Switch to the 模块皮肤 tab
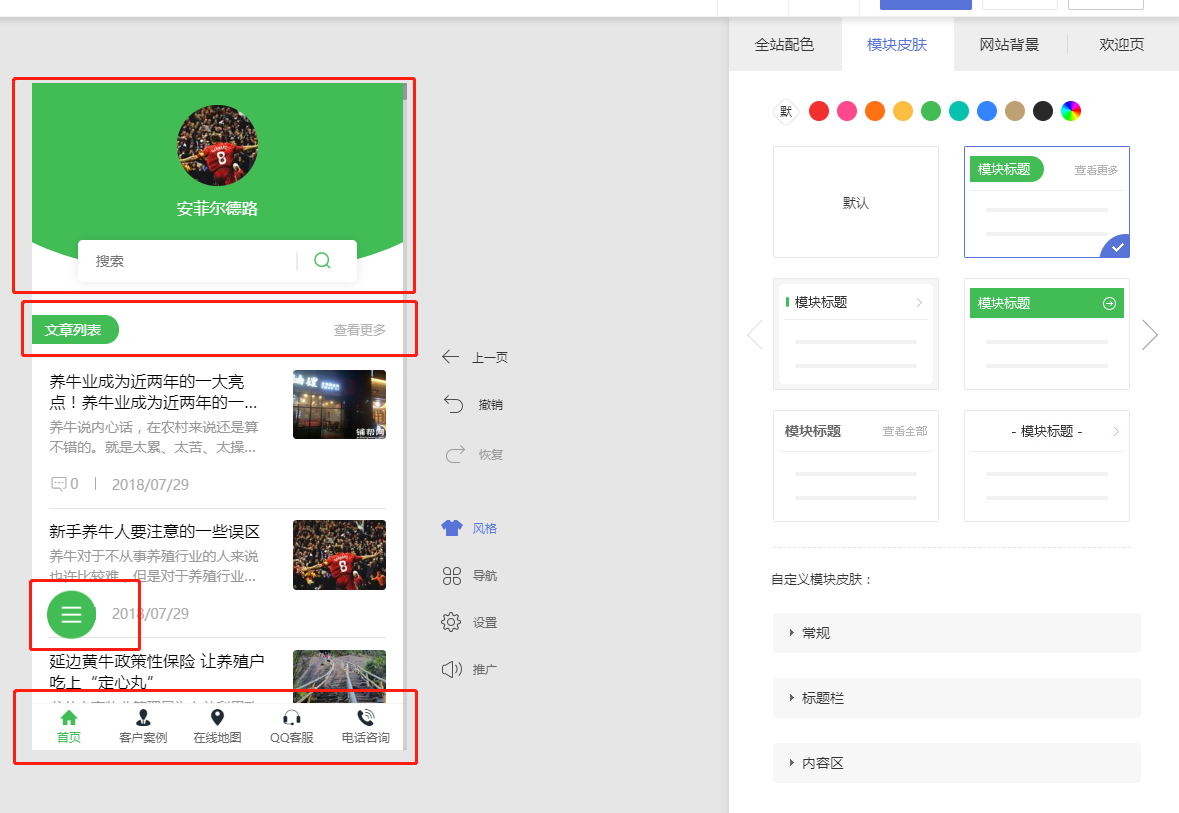Viewport: 1179px width, 813px height. pyautogui.click(x=897, y=44)
